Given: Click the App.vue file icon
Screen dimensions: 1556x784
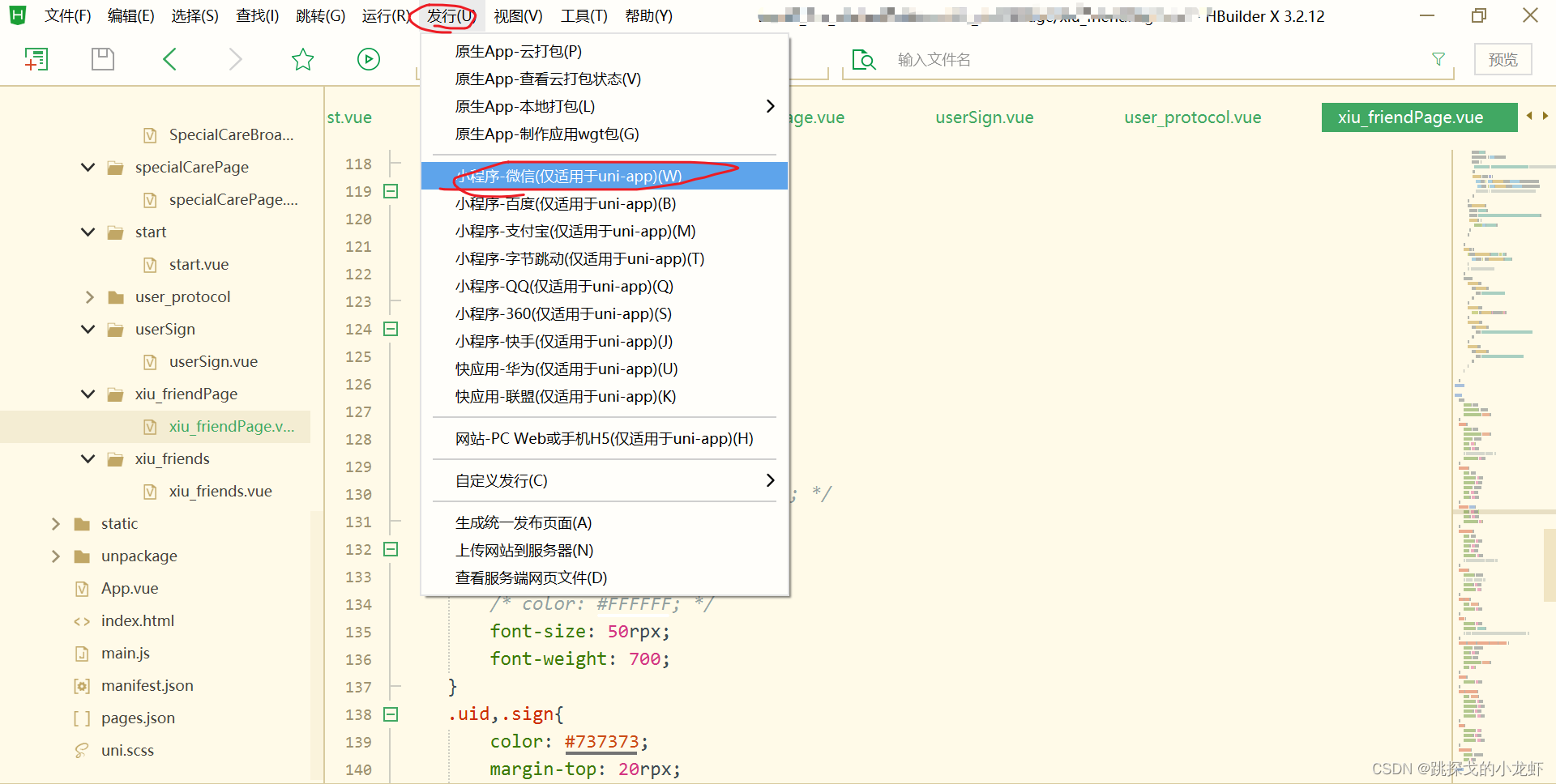Looking at the screenshot, I should [82, 589].
